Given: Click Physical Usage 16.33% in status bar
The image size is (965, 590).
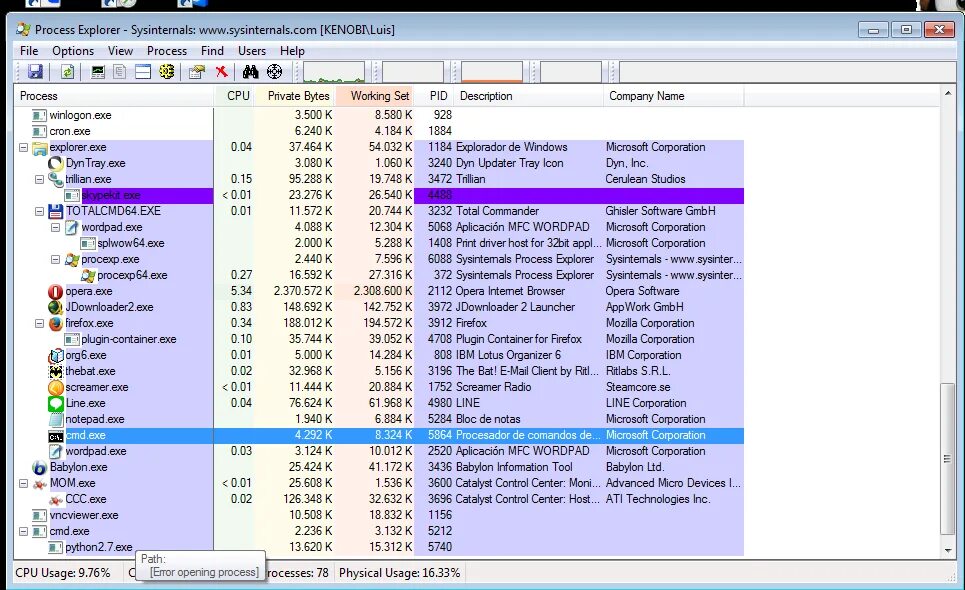Looking at the screenshot, I should 399,573.
